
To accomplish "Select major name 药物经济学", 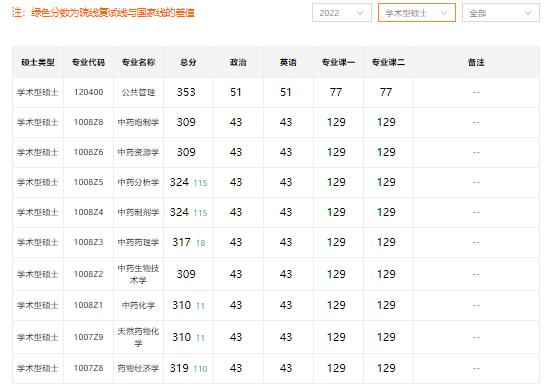I will pos(138,368).
